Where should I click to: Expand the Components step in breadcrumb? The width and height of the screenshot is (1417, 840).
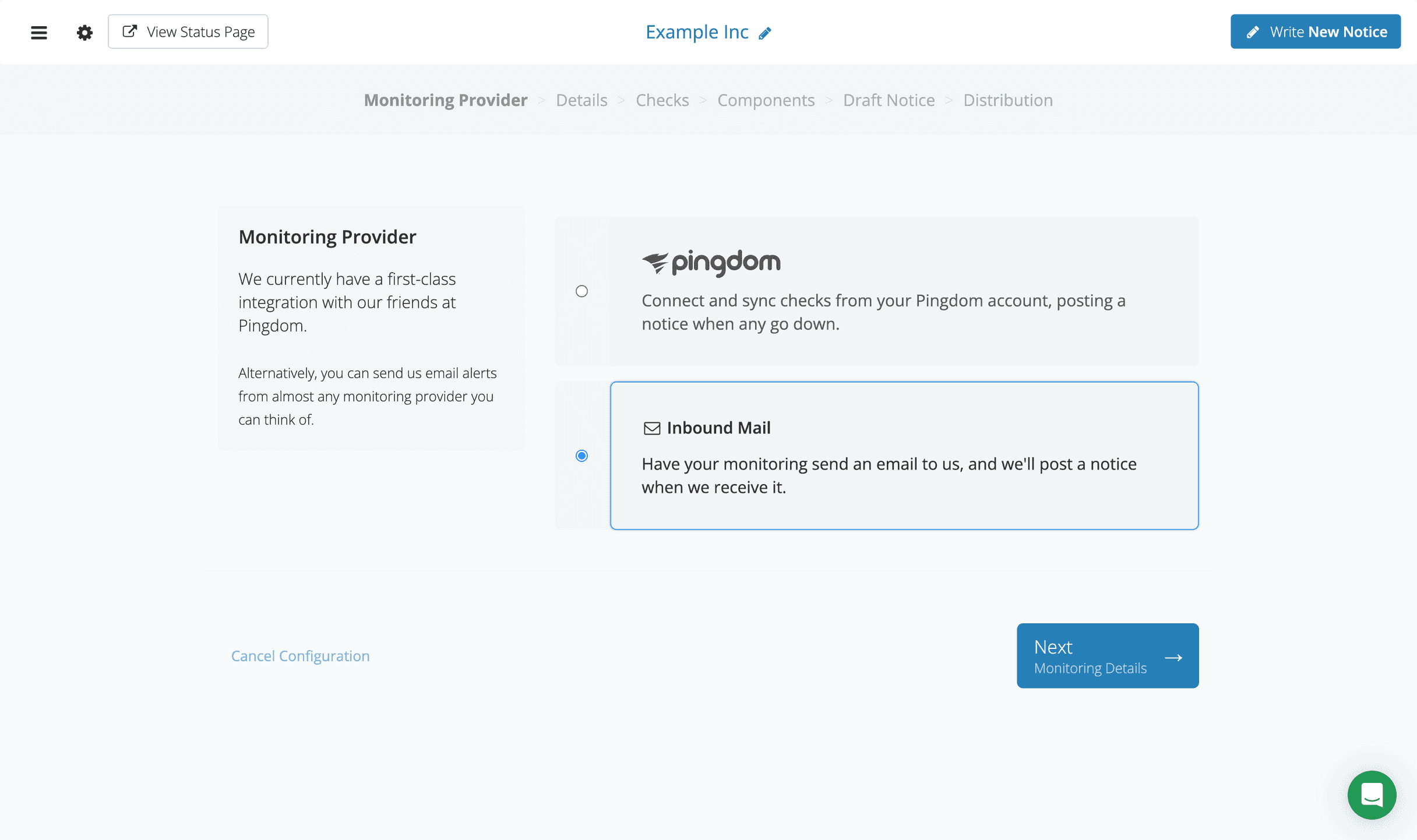(x=766, y=100)
